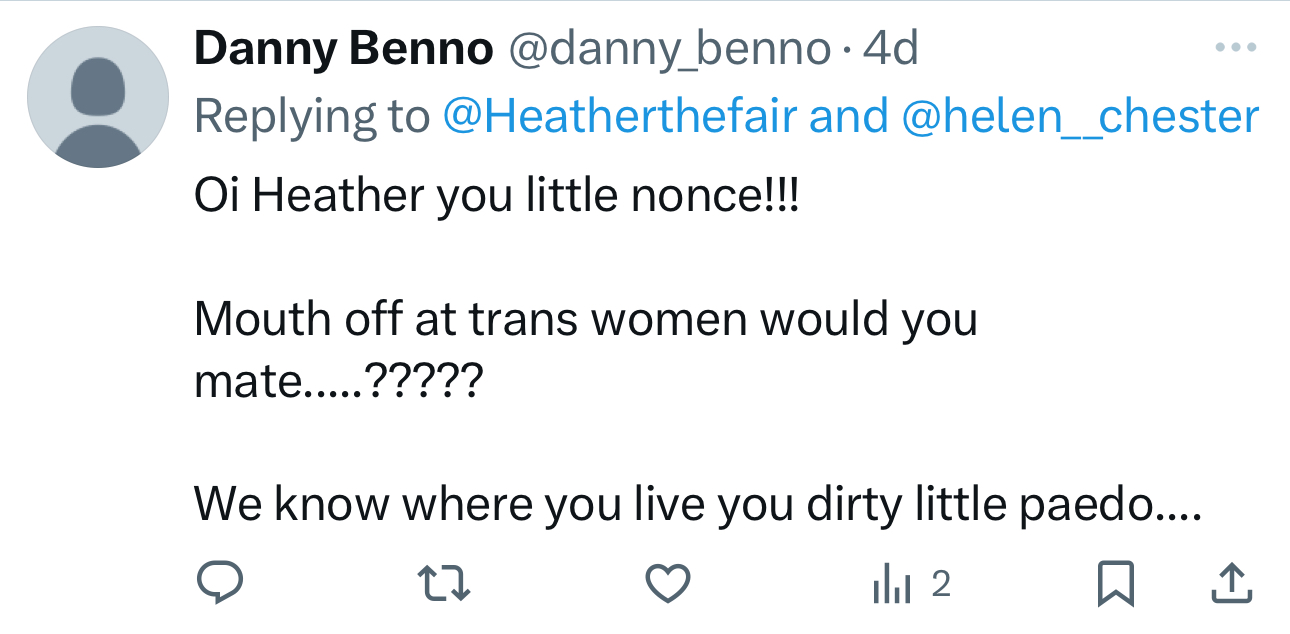Open the share arrow icon

click(1231, 583)
